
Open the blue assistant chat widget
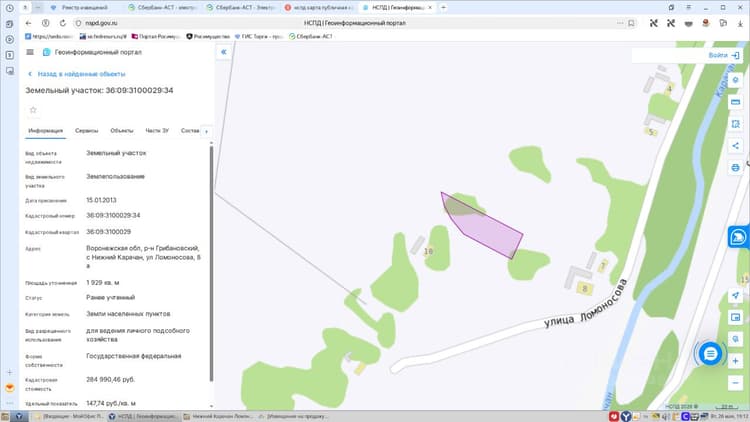pos(739,237)
